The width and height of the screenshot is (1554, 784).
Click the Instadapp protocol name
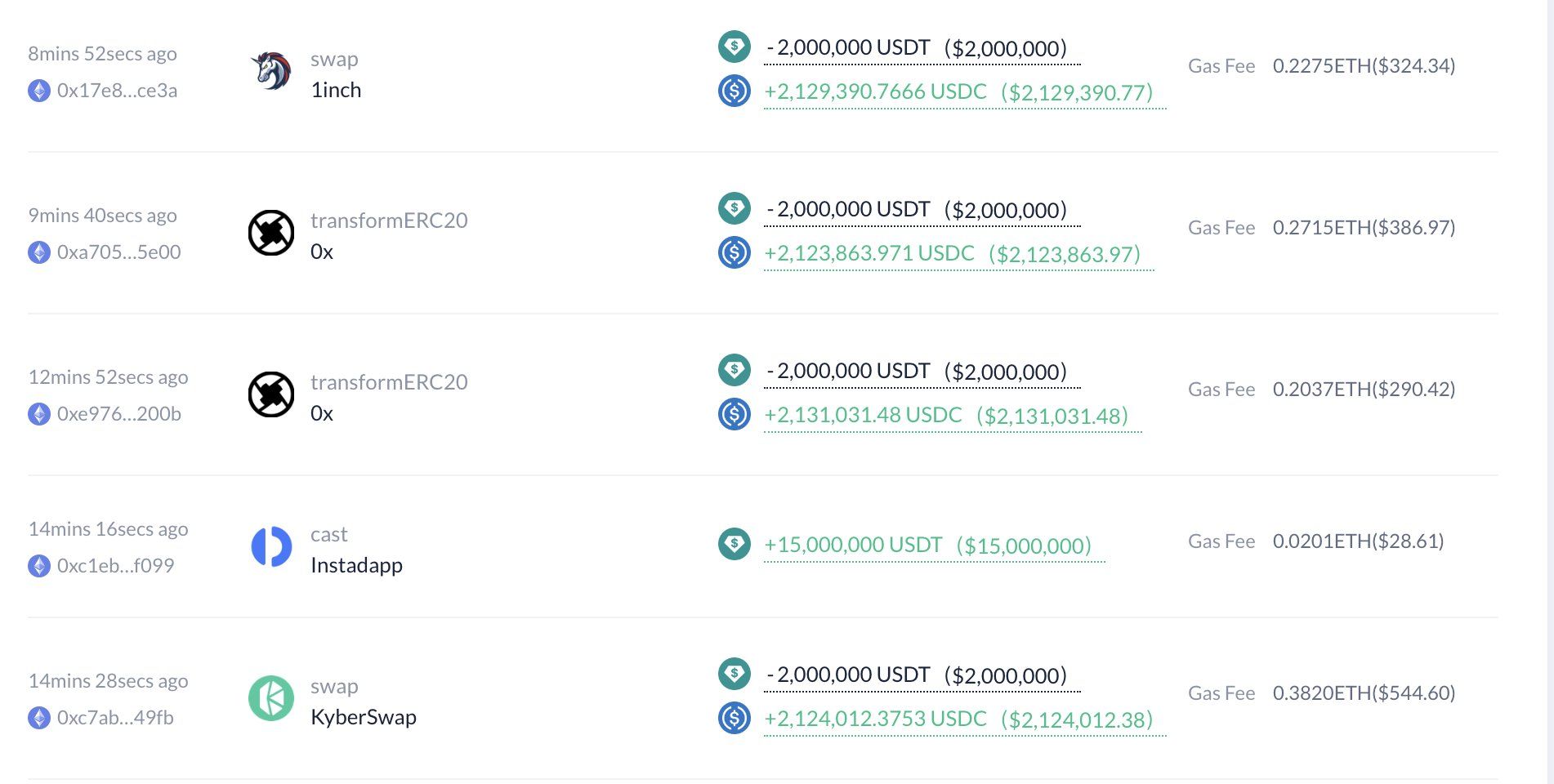pyautogui.click(x=356, y=565)
